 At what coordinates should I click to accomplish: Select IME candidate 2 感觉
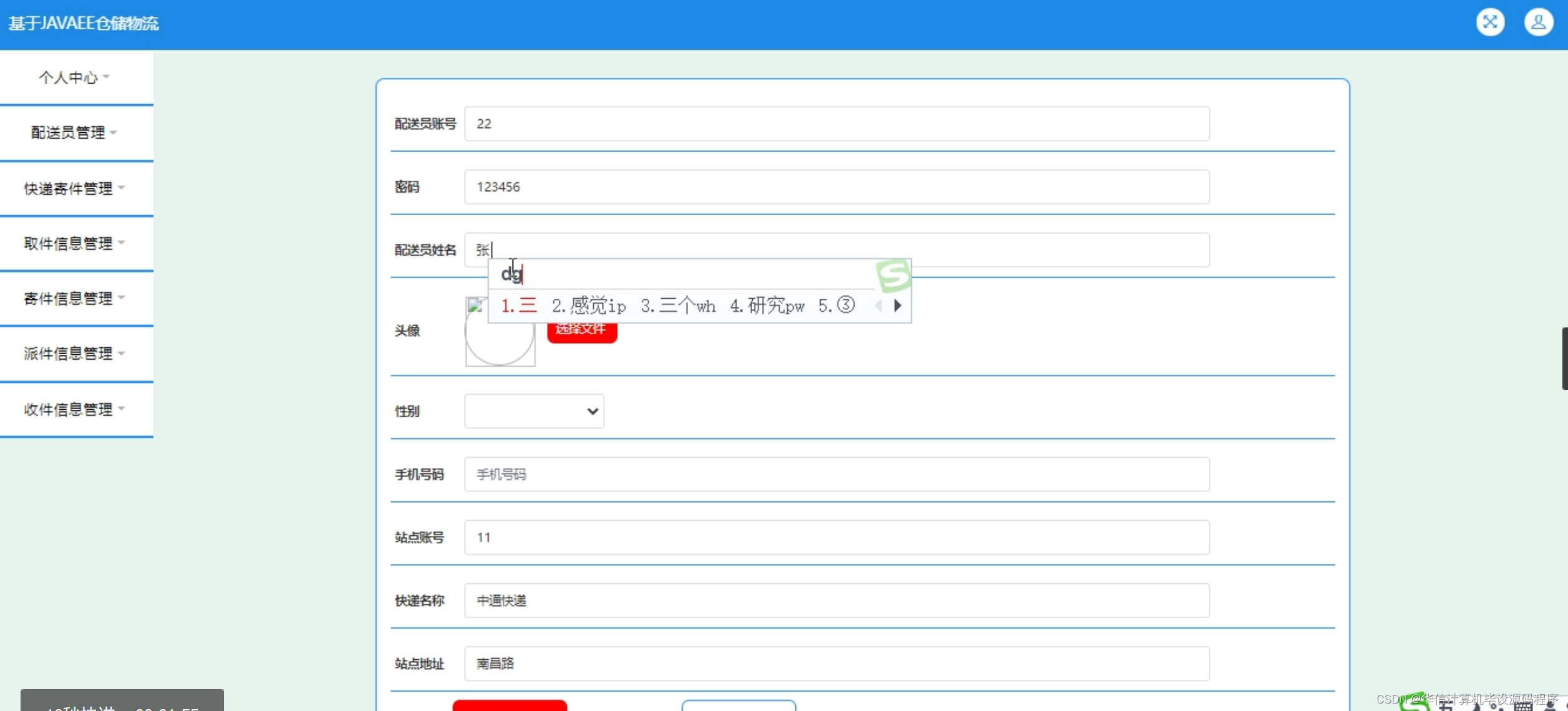click(x=588, y=306)
